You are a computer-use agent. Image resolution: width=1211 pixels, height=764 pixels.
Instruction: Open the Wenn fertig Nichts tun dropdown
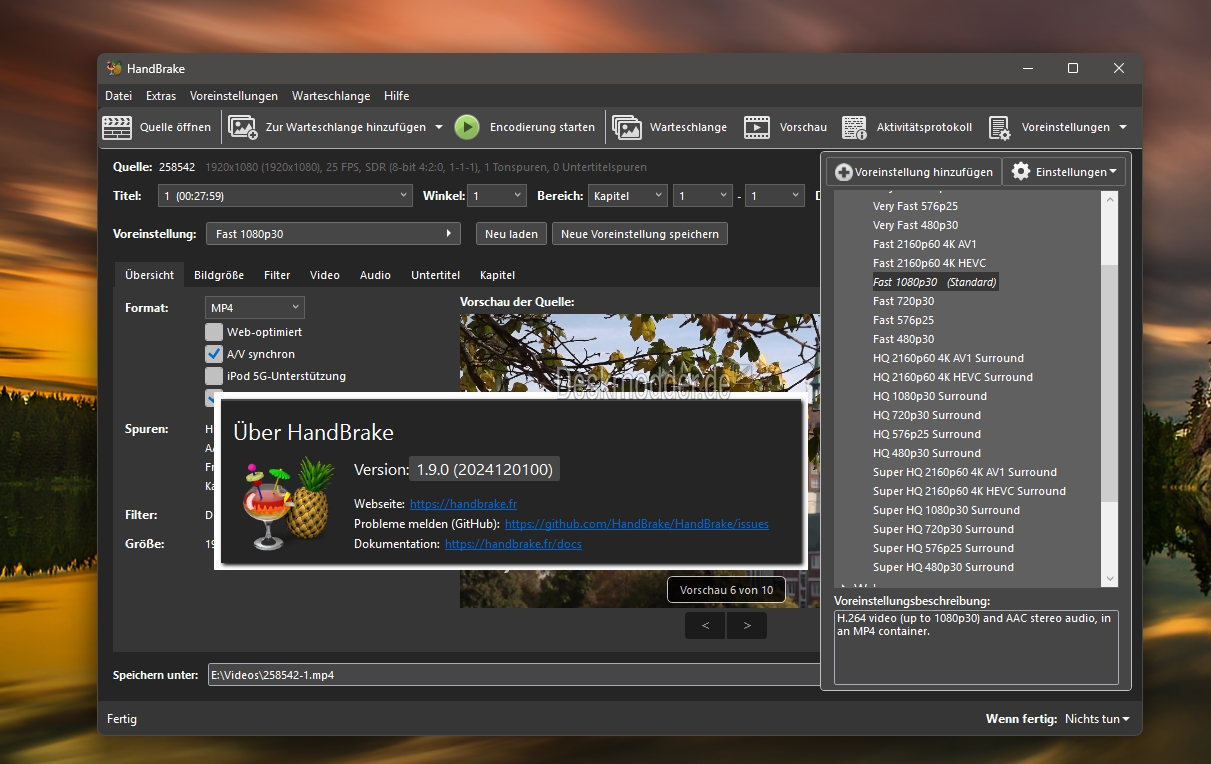coord(1097,719)
